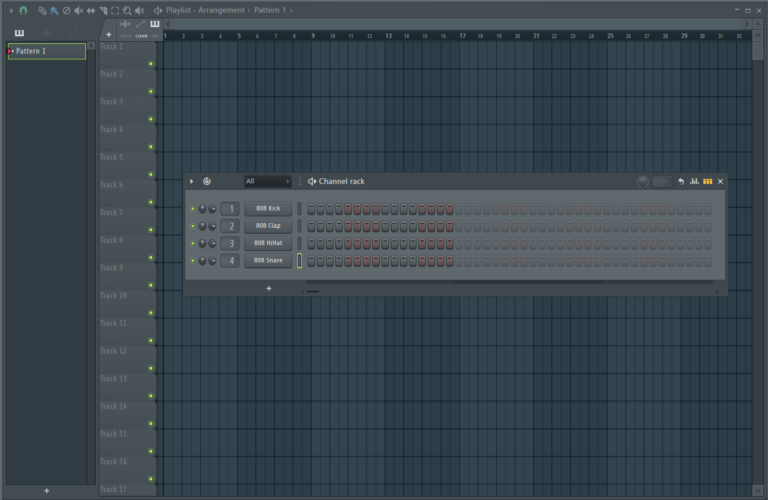Open the Playlist options menu arrow

[11, 10]
